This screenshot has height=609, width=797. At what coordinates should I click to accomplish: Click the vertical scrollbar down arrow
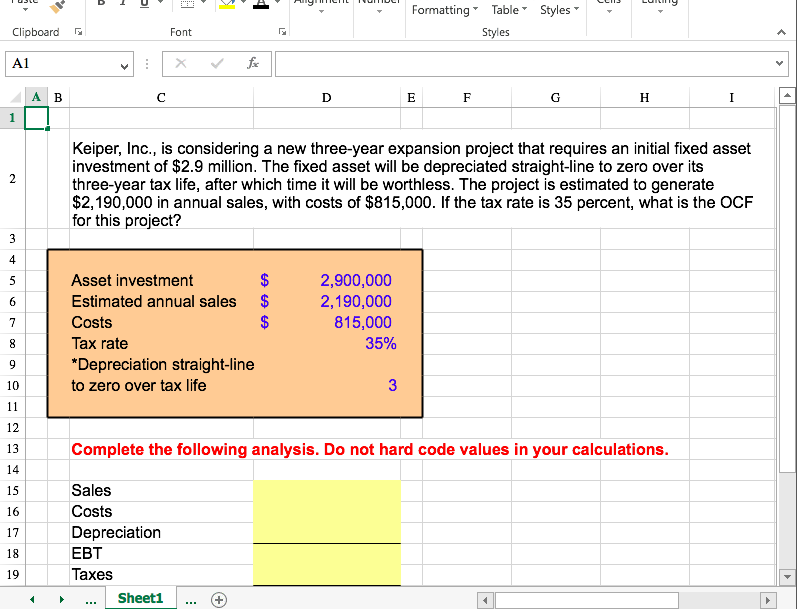coord(787,577)
